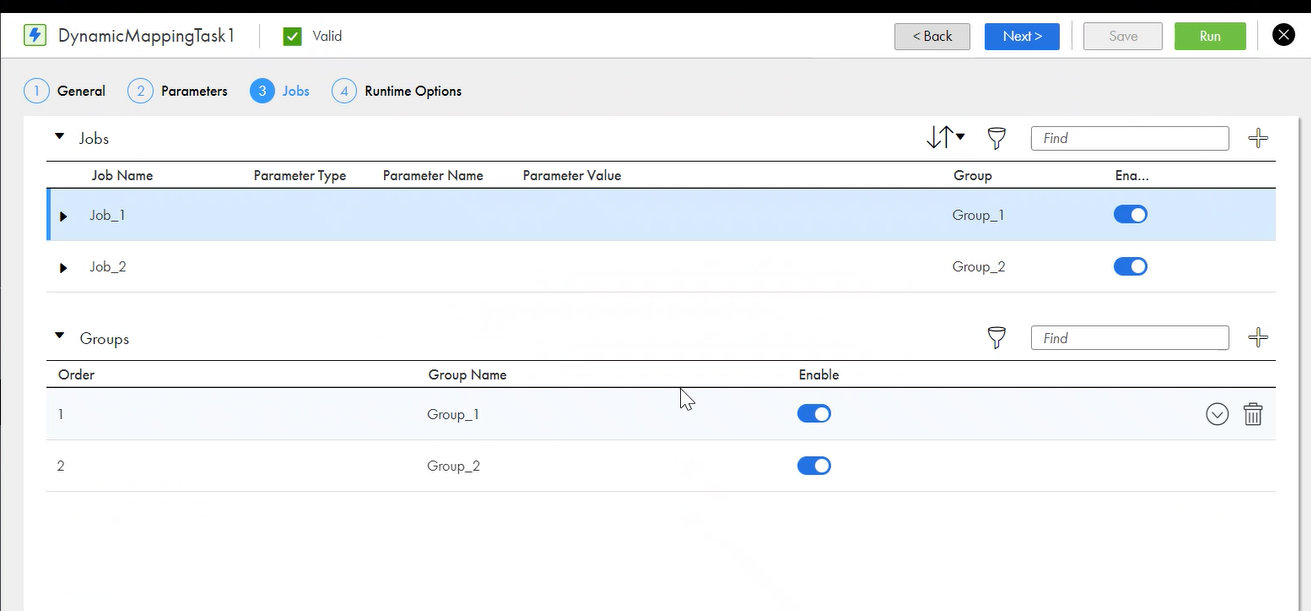Close the task editor with X
This screenshot has height=611, width=1311.
coord(1283,36)
